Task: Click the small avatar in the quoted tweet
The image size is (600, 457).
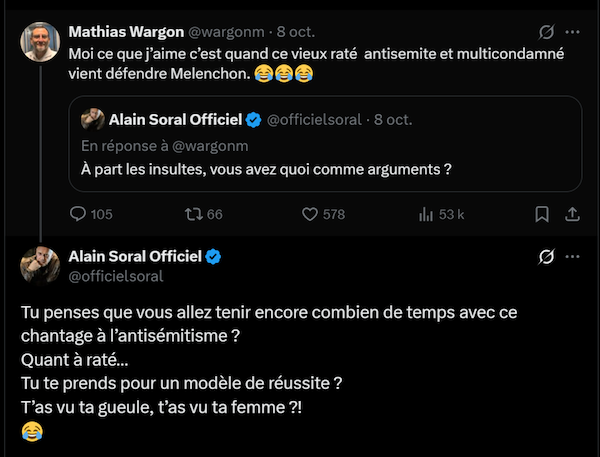Action: click(x=94, y=120)
